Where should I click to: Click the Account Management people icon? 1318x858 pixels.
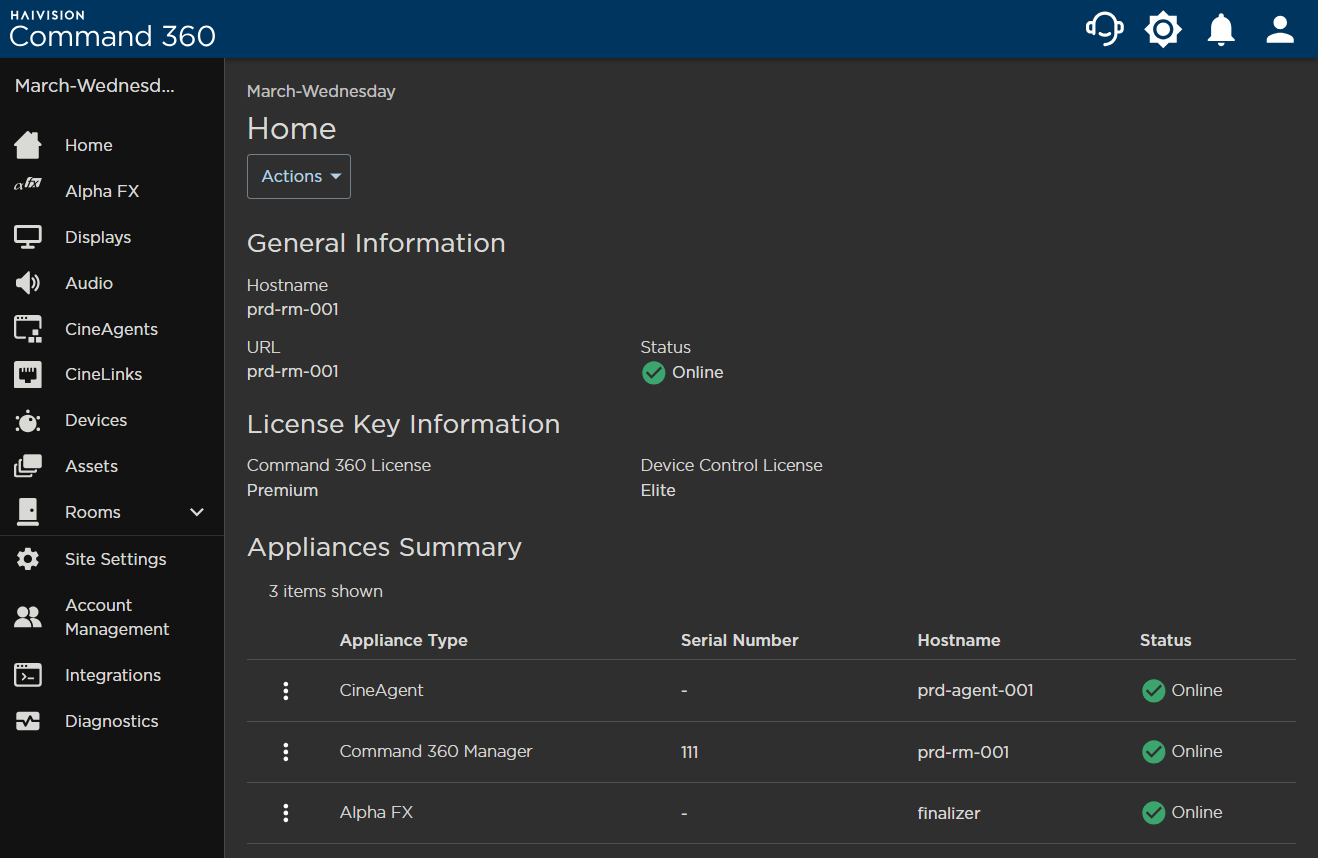pos(28,617)
